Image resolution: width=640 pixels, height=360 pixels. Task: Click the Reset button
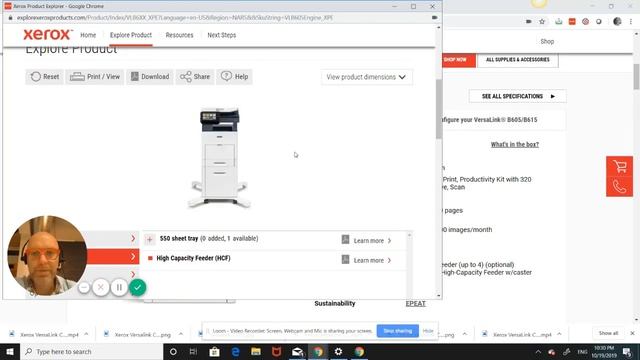pos(45,77)
